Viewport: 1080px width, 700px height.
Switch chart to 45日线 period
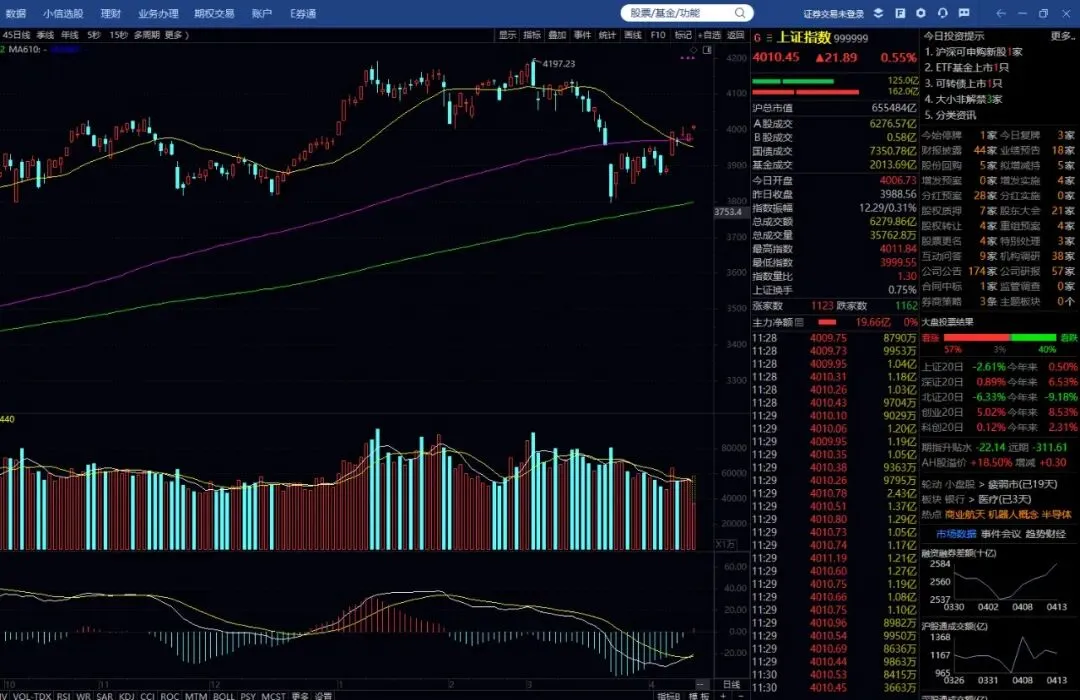[15, 35]
